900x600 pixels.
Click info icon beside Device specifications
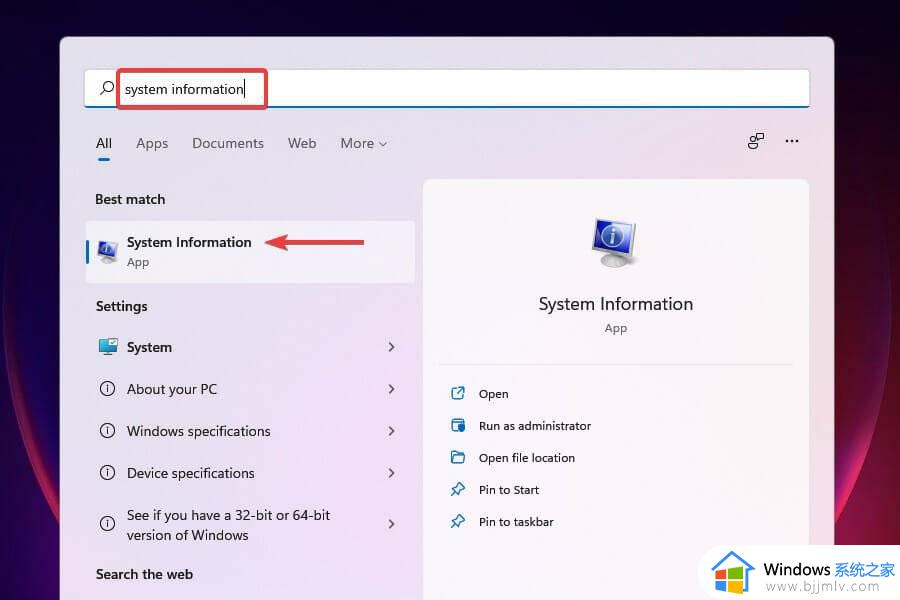pyautogui.click(x=107, y=473)
